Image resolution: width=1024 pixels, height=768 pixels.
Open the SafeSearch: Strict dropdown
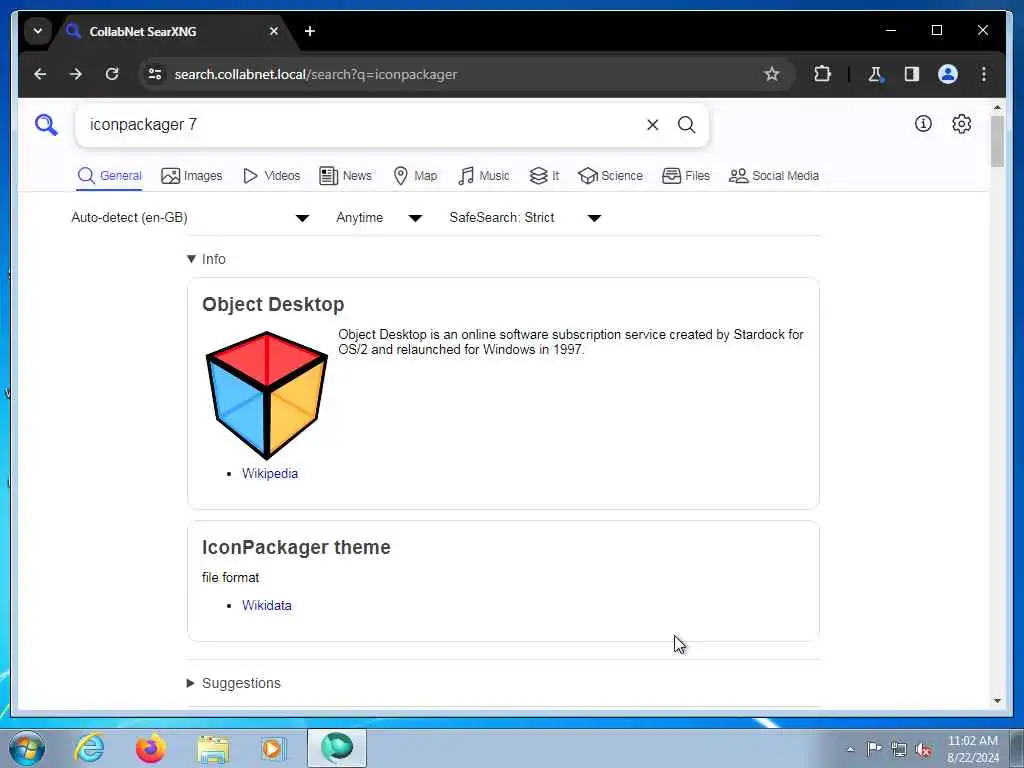click(525, 217)
